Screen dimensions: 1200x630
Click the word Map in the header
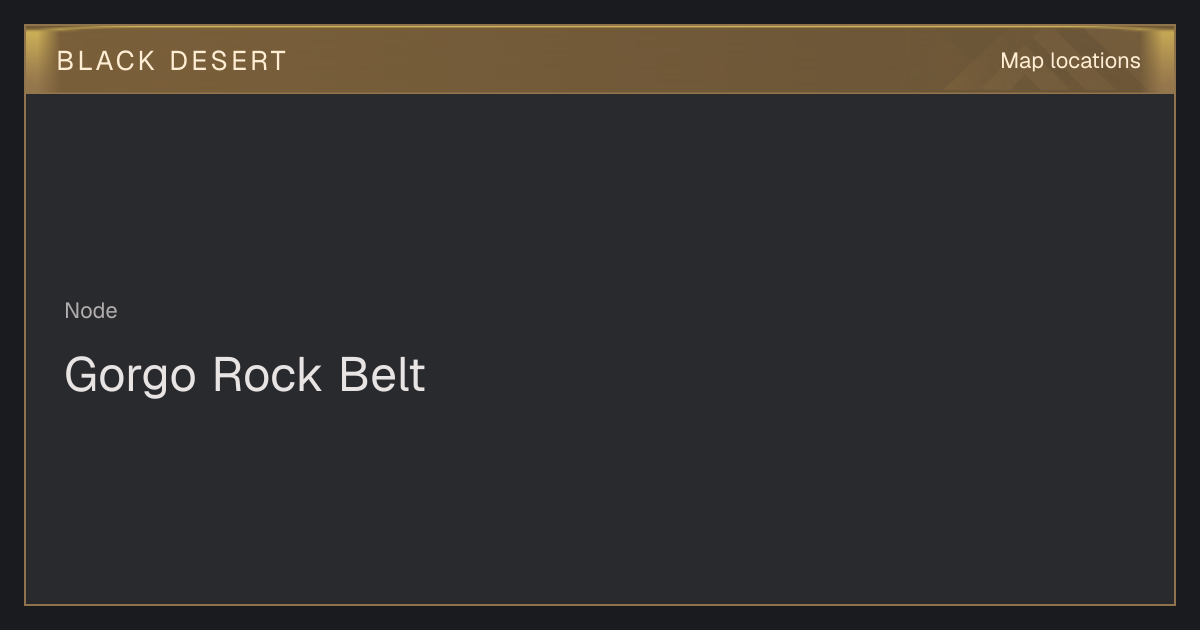tap(1022, 61)
